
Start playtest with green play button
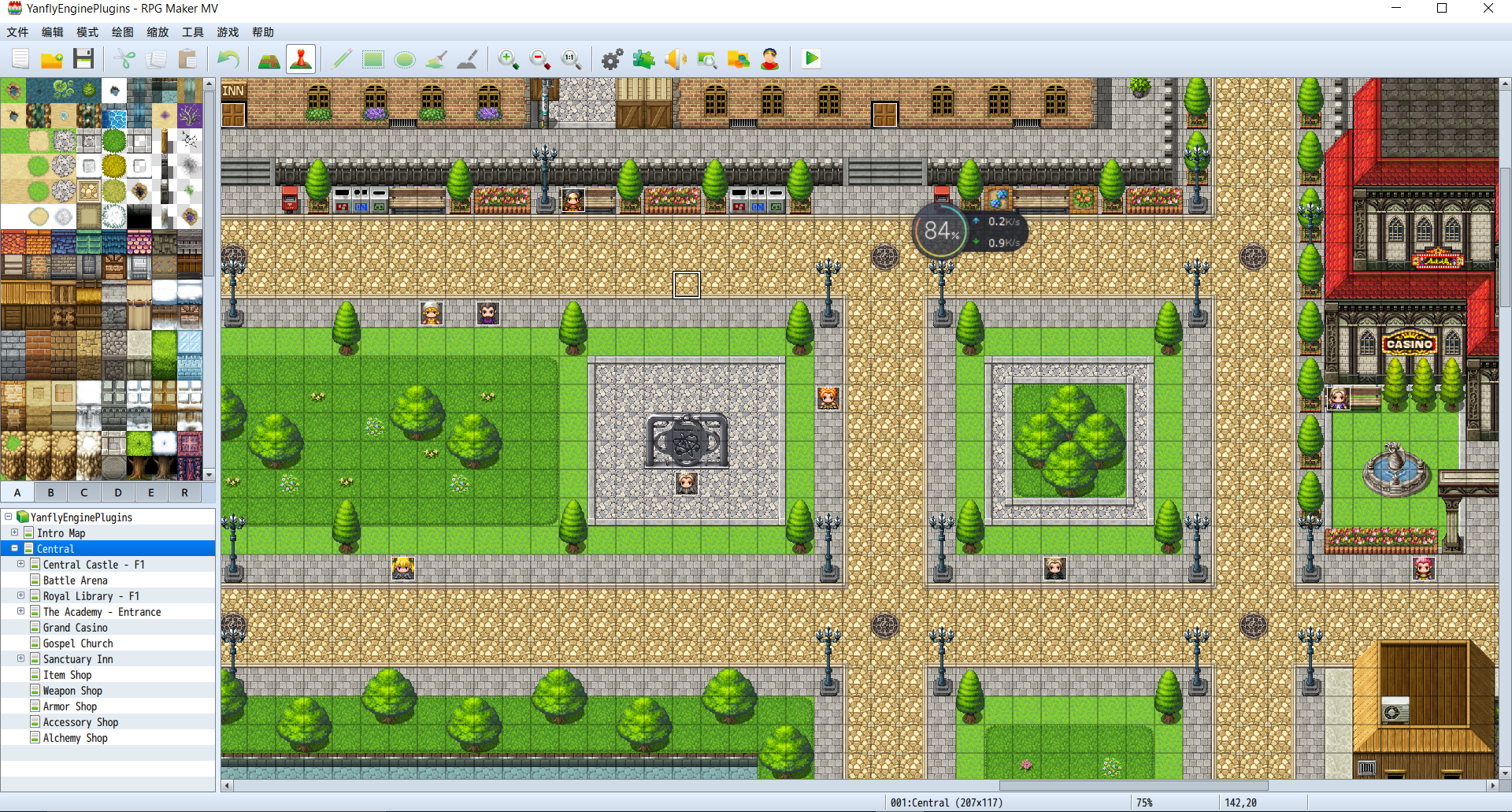pos(811,59)
